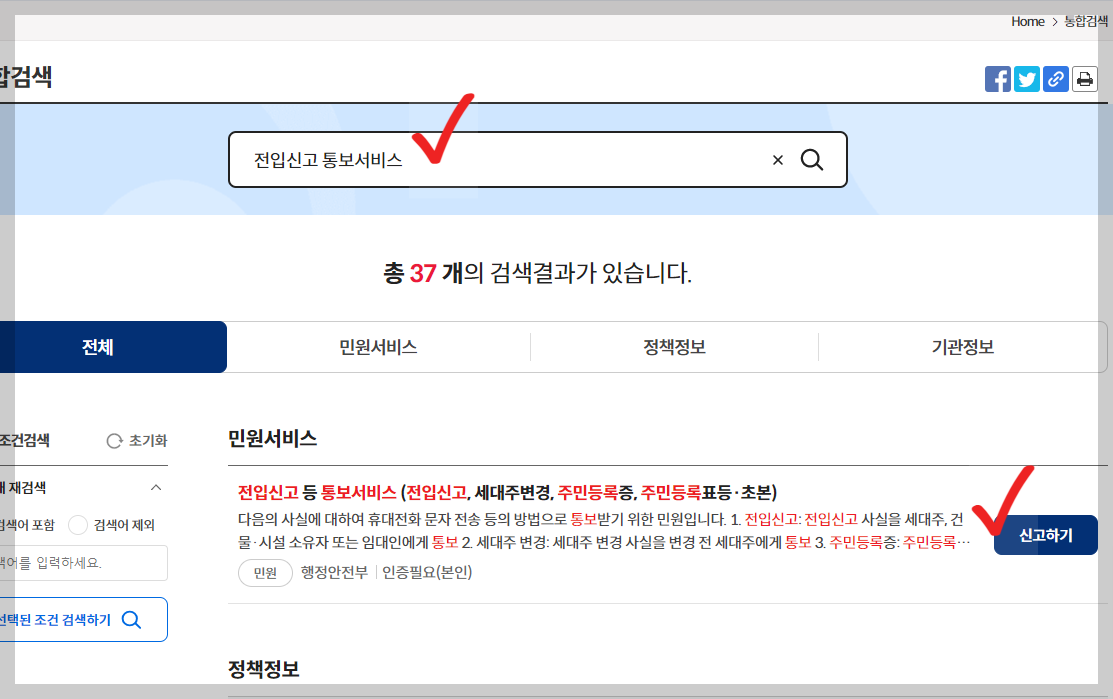The height and width of the screenshot is (699, 1113).
Task: Share the search results on Twitter
Action: coord(1026,78)
